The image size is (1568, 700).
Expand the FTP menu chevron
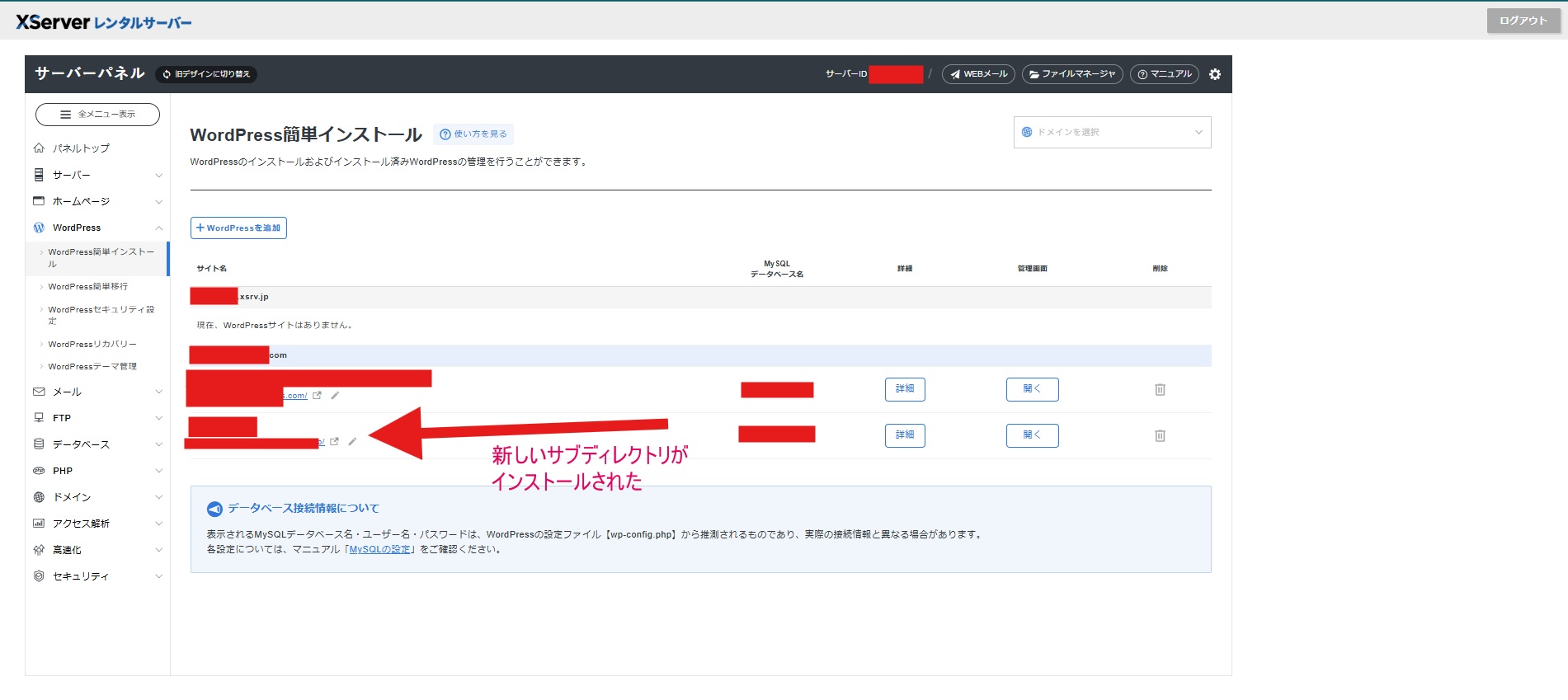click(x=158, y=418)
